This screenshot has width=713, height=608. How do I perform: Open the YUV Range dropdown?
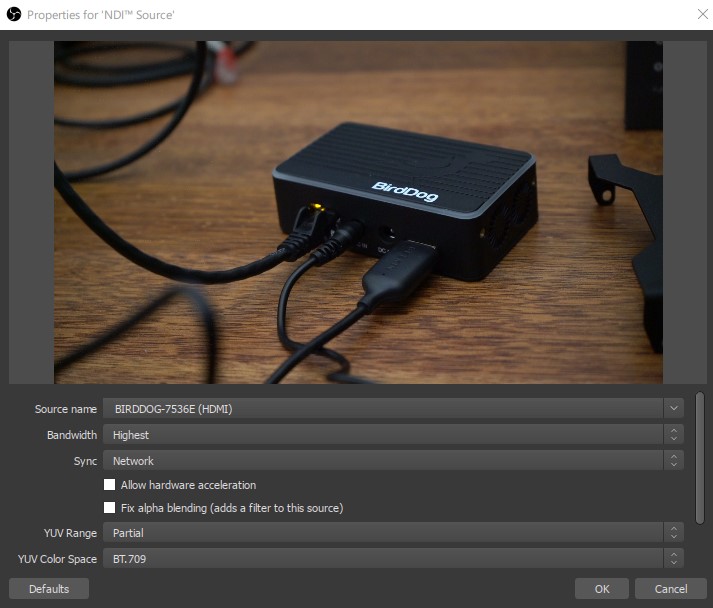pos(393,533)
